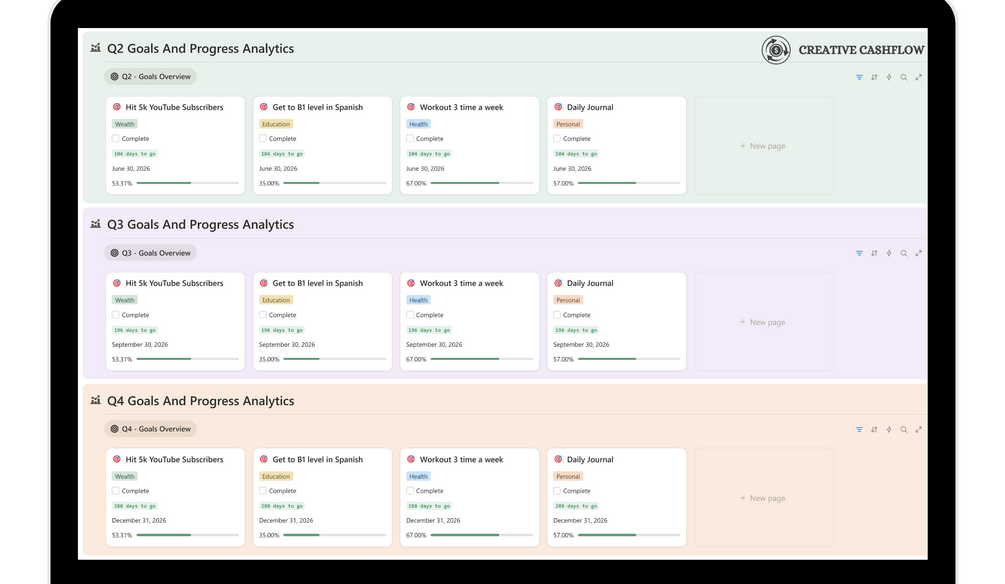This screenshot has height=584, width=1005.
Task: Click 53.31% progress bar on Q2 YouTube card
Action: tap(187, 183)
